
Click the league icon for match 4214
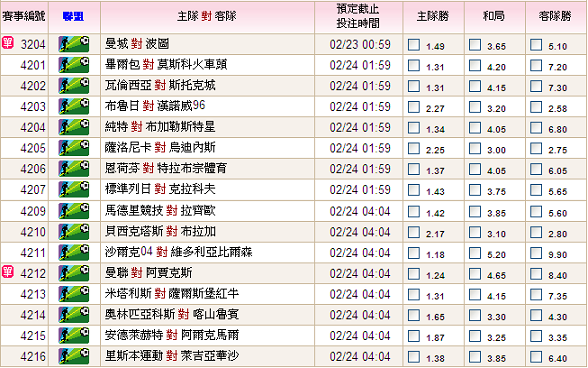click(x=74, y=315)
